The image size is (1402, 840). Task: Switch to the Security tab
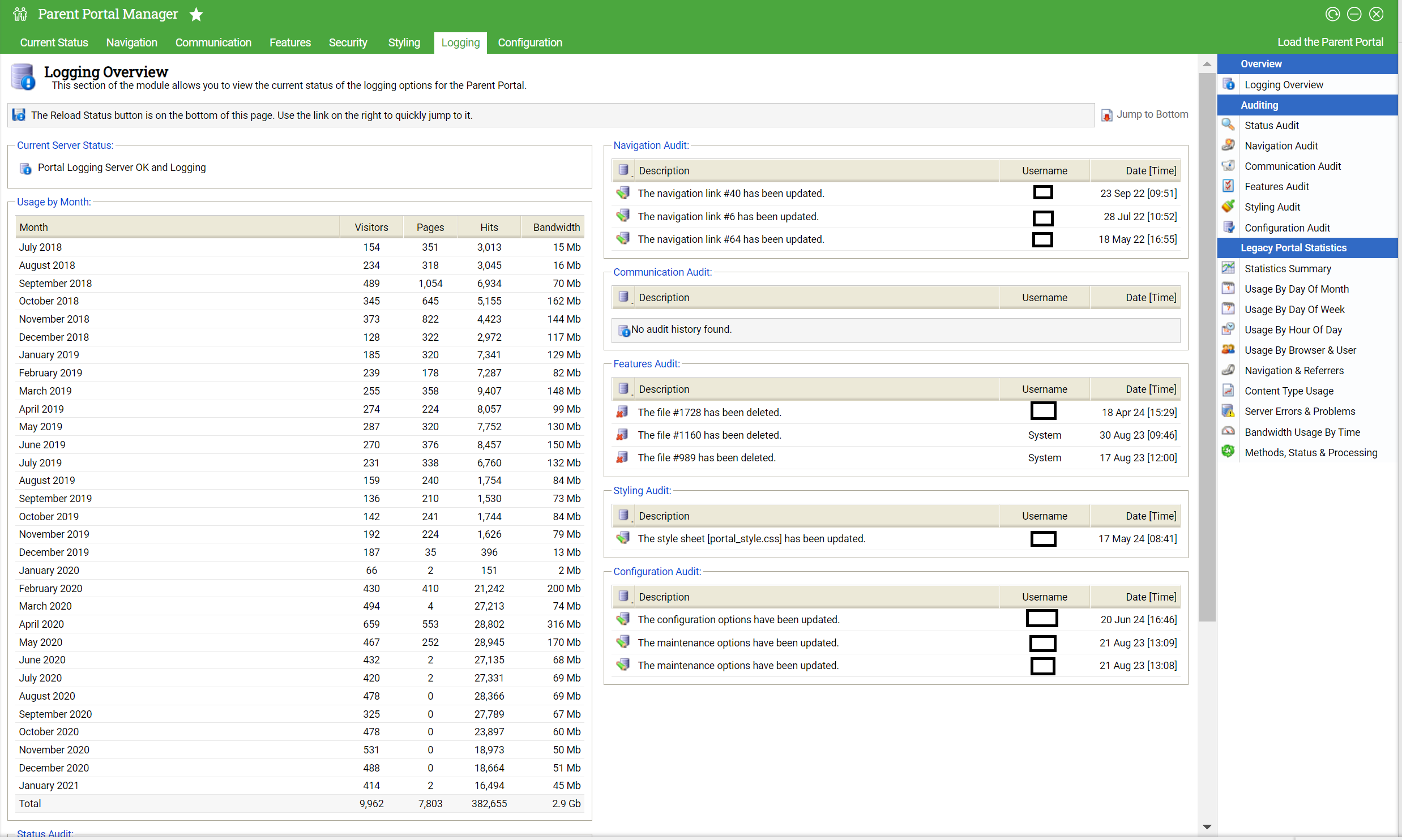click(x=348, y=42)
